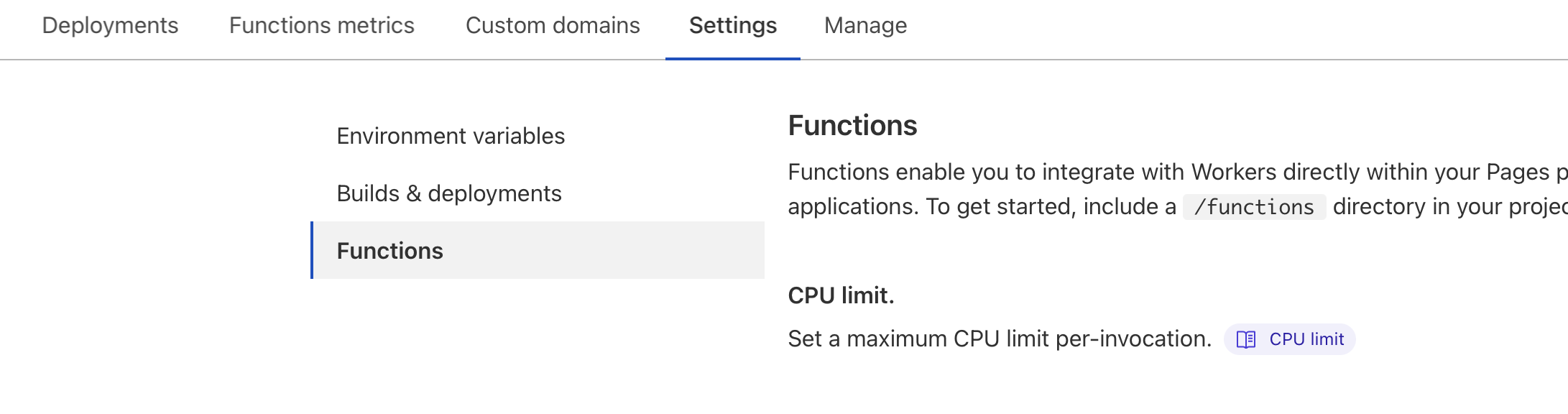Click the Functions section heading
1568x414 pixels.
coord(852,126)
